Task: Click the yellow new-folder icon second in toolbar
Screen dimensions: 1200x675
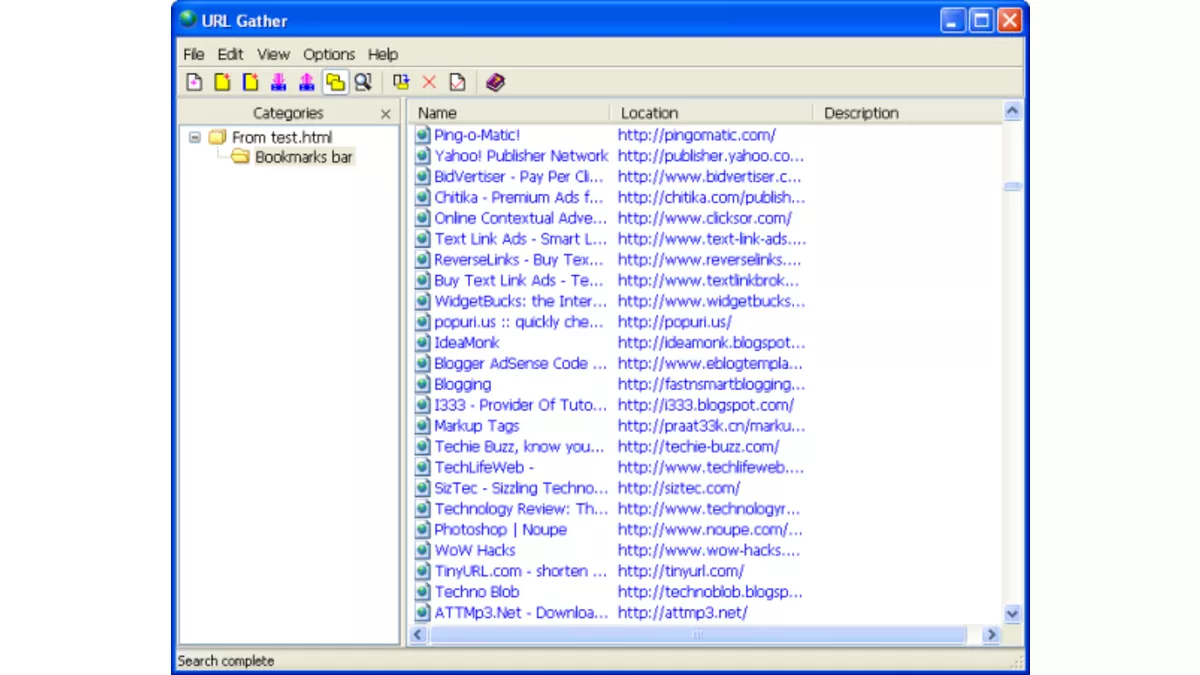Action: [x=223, y=83]
